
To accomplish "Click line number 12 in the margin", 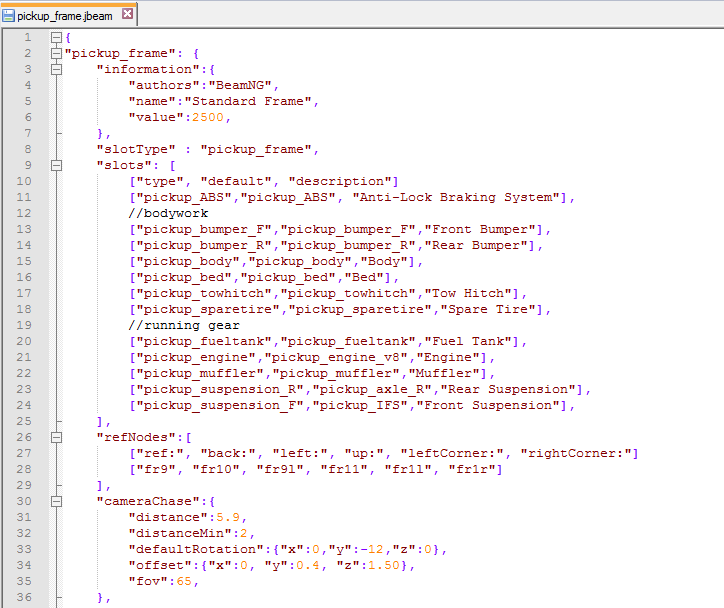I will point(24,213).
